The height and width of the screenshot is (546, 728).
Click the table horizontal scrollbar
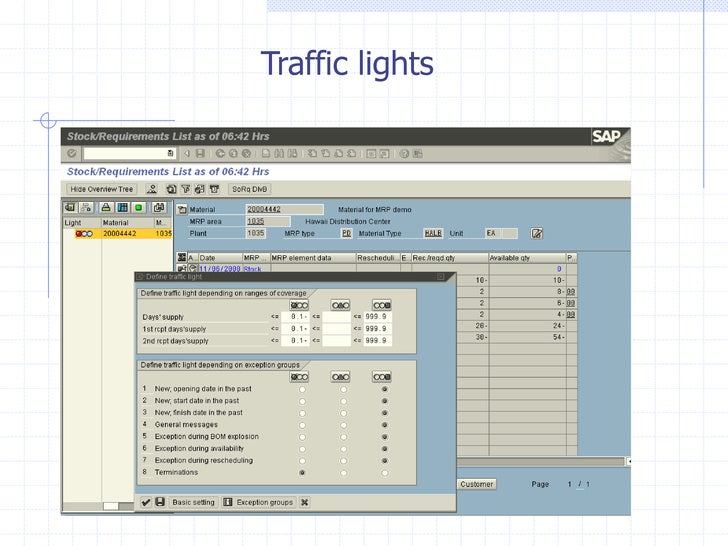click(x=540, y=462)
